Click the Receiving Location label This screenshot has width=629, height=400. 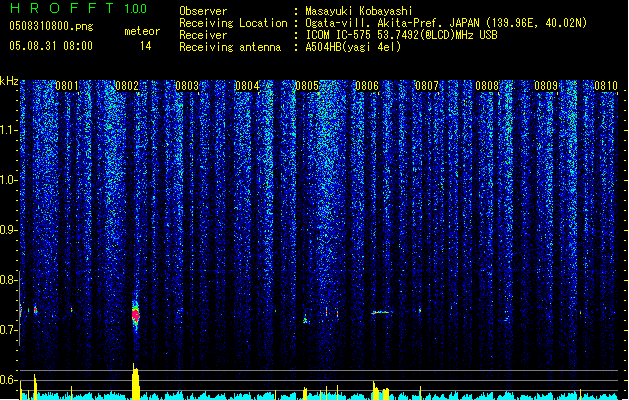click(233, 23)
